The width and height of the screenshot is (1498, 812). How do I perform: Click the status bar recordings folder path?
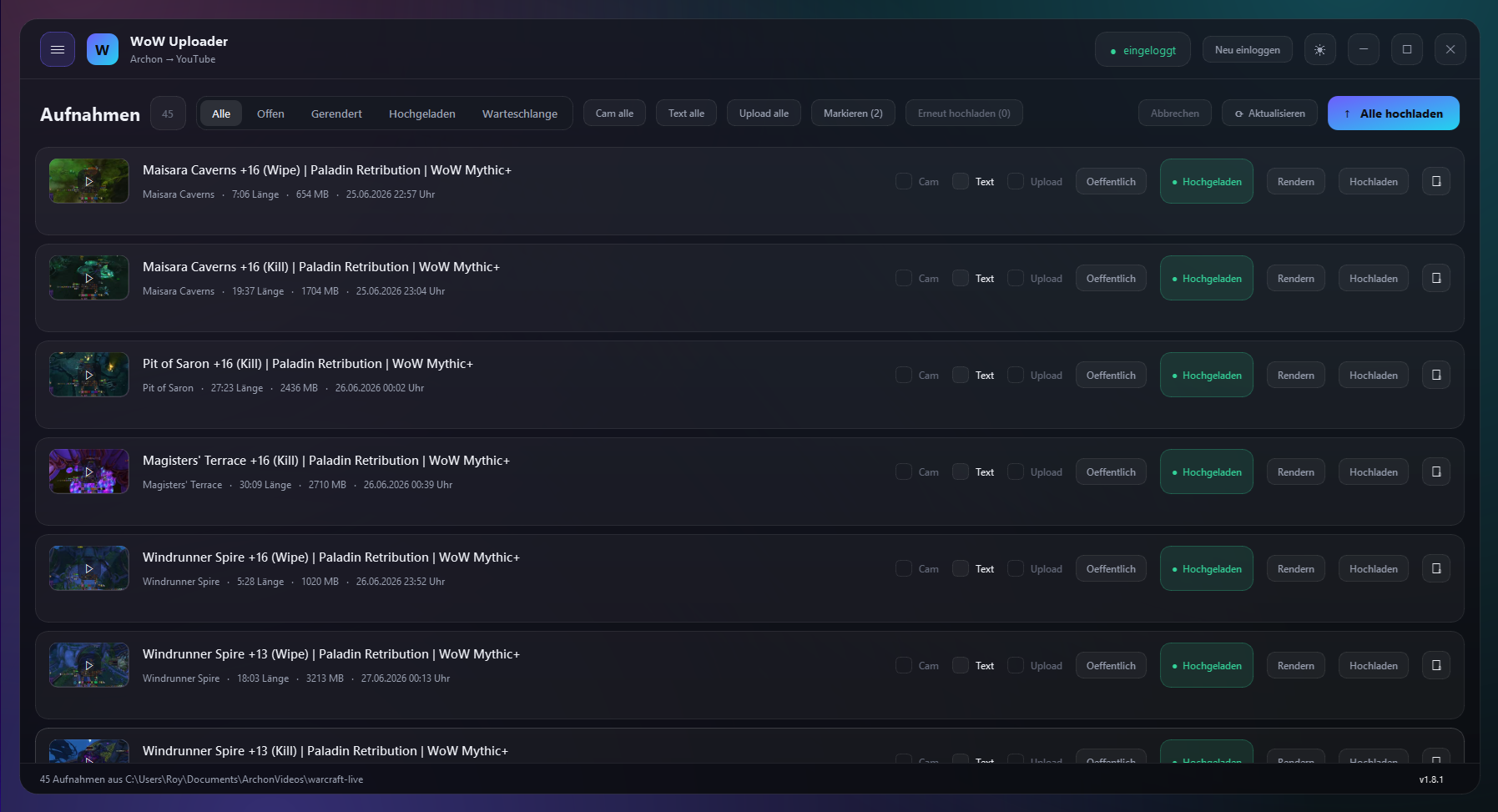245,779
